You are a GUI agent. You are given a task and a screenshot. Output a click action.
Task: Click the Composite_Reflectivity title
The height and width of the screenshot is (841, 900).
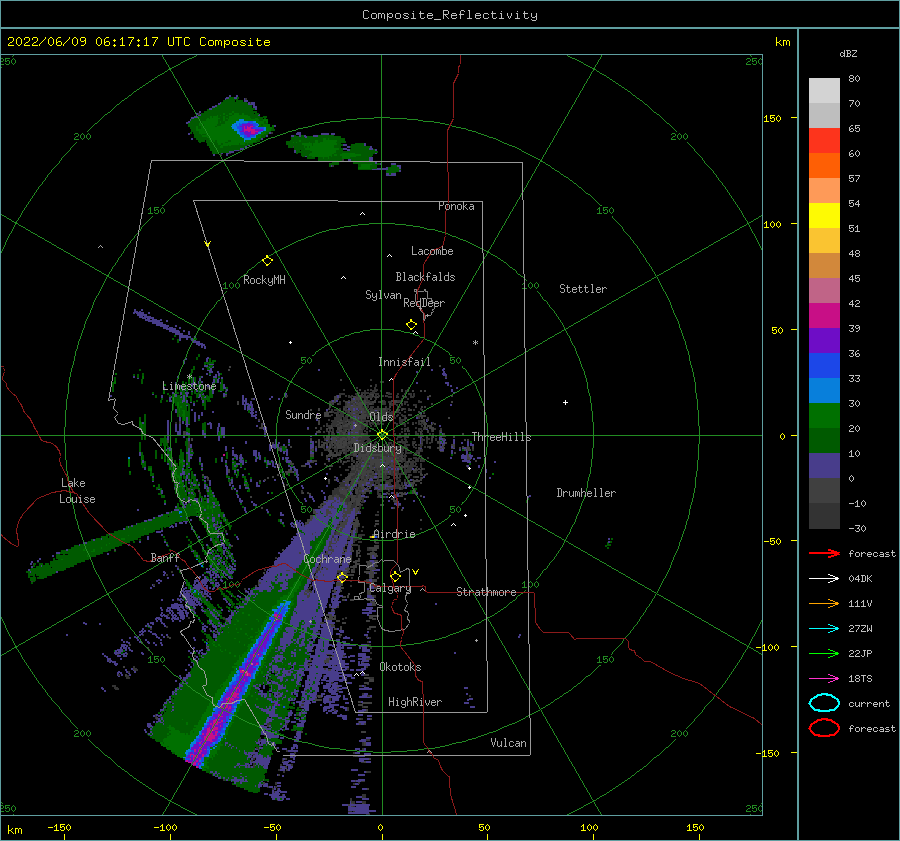click(x=450, y=15)
